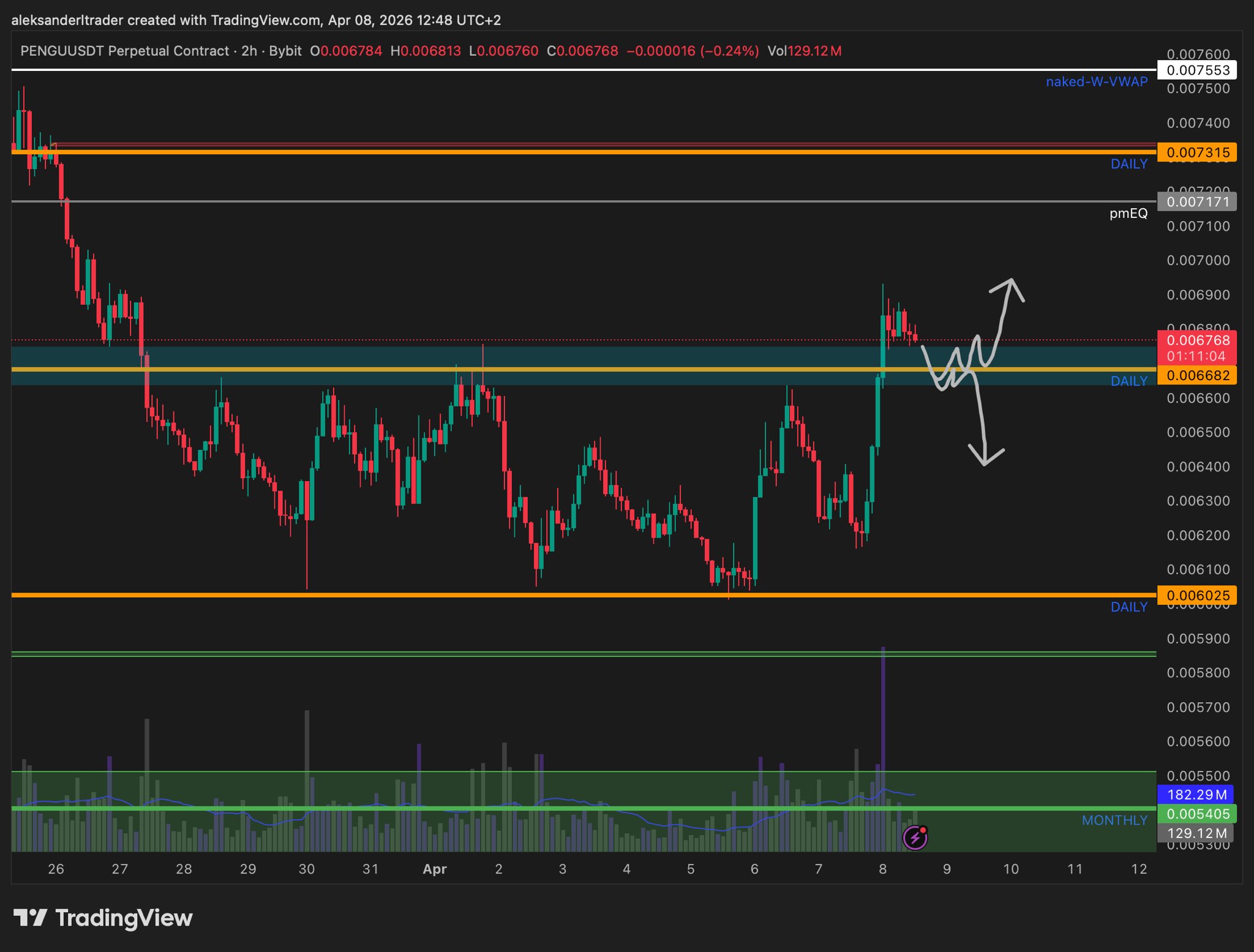Click the green 0.005405 monthly price label
1254x952 pixels.
[1197, 814]
